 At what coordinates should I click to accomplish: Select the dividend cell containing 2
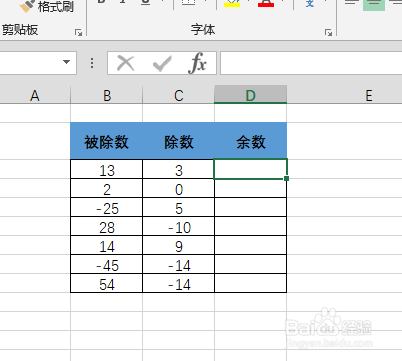tap(107, 188)
